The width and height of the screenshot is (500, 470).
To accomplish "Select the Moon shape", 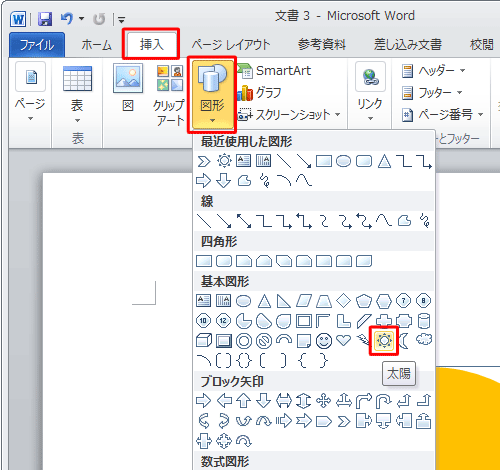I will [x=404, y=341].
